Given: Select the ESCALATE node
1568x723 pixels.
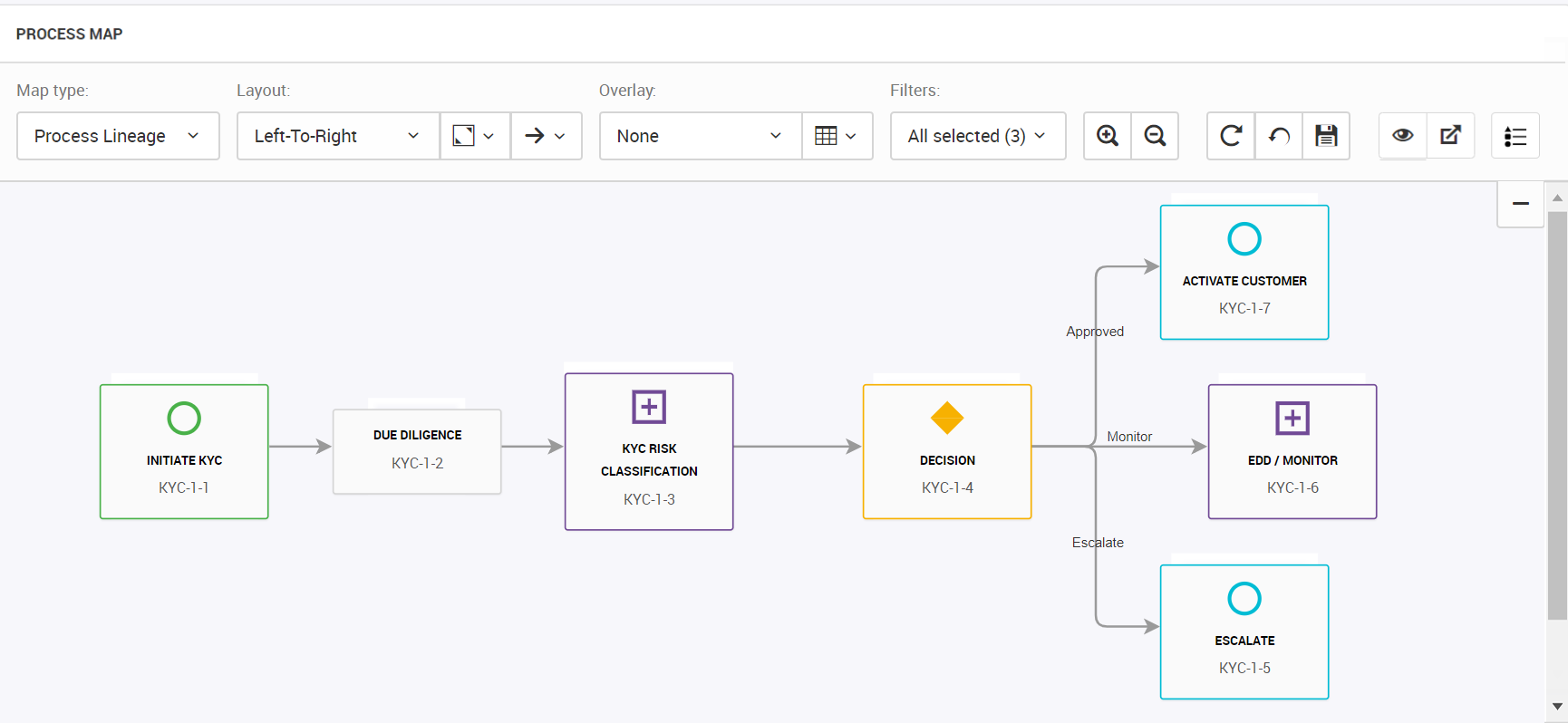Looking at the screenshot, I should tap(1244, 631).
